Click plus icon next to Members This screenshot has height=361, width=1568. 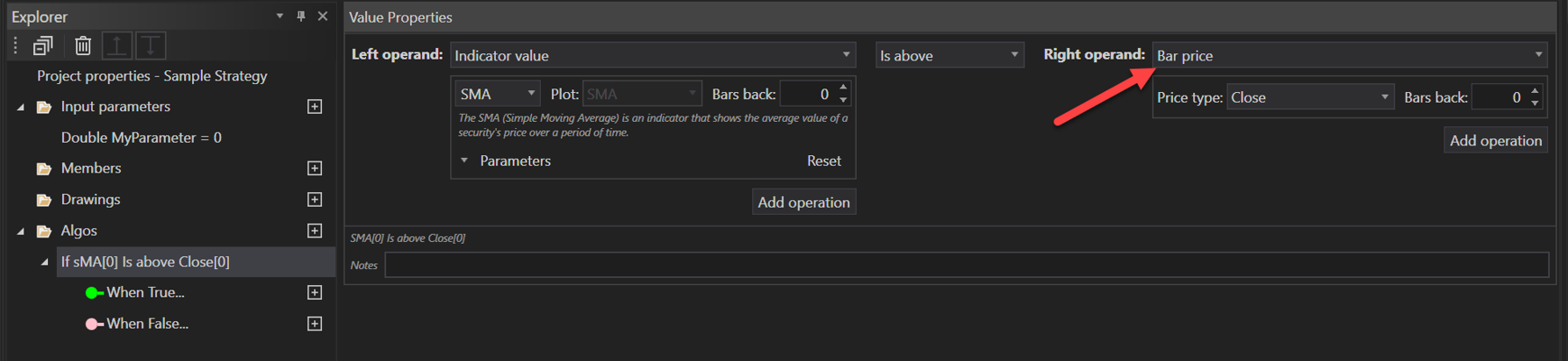[315, 168]
